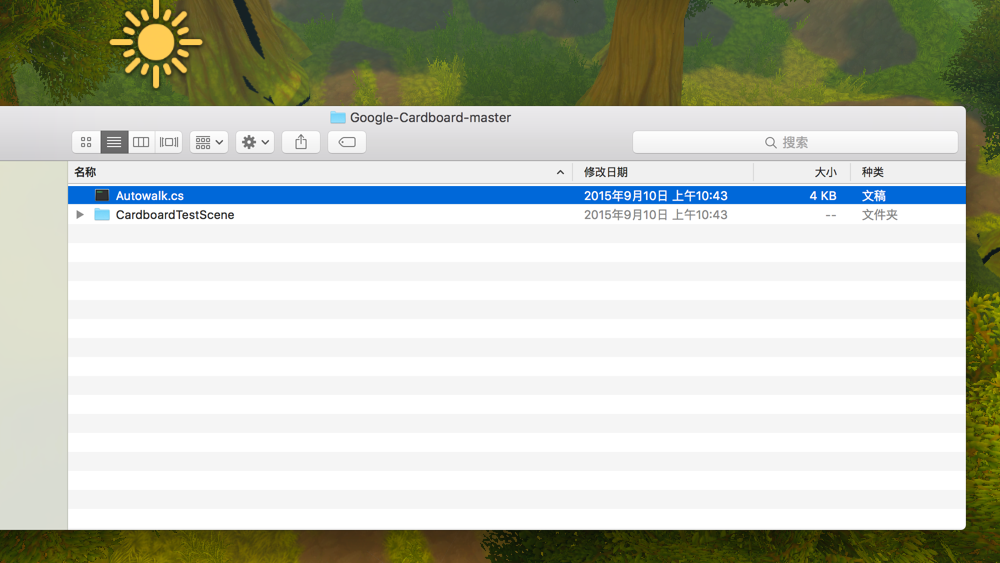Click the CardboardTestScene folder icon
Image resolution: width=1000 pixels, height=563 pixels.
pyautogui.click(x=102, y=214)
